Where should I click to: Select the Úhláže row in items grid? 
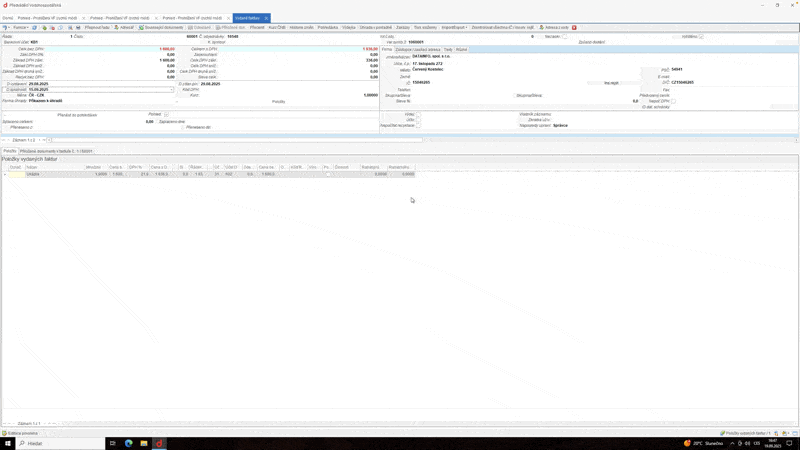click(x=33, y=174)
